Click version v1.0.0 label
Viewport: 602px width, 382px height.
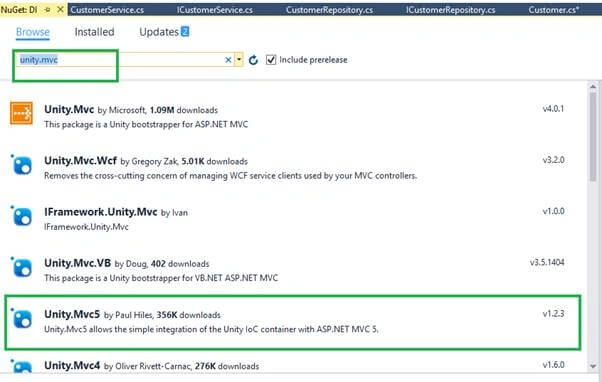click(x=553, y=211)
